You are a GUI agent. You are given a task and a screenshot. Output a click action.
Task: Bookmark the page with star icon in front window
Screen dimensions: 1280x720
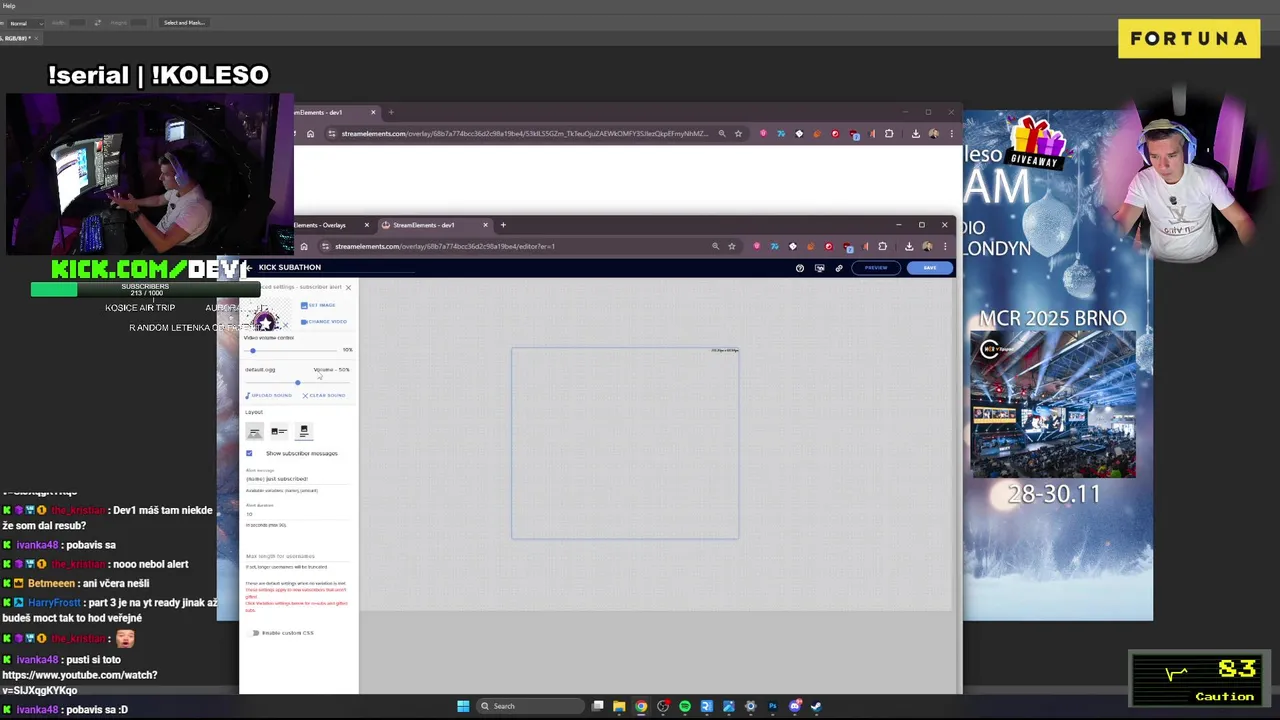(732, 246)
